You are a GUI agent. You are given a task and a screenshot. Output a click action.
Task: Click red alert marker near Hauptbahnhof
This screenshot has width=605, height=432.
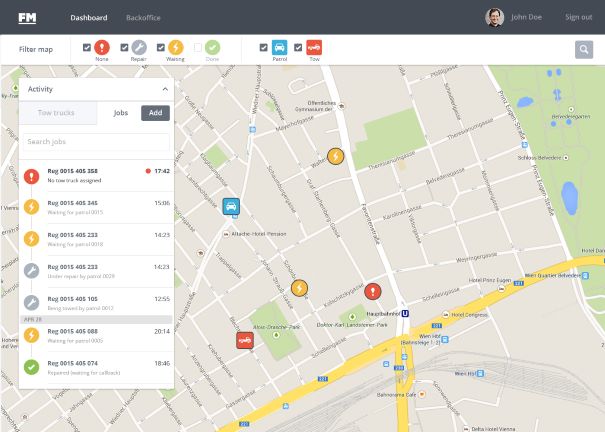click(x=373, y=291)
